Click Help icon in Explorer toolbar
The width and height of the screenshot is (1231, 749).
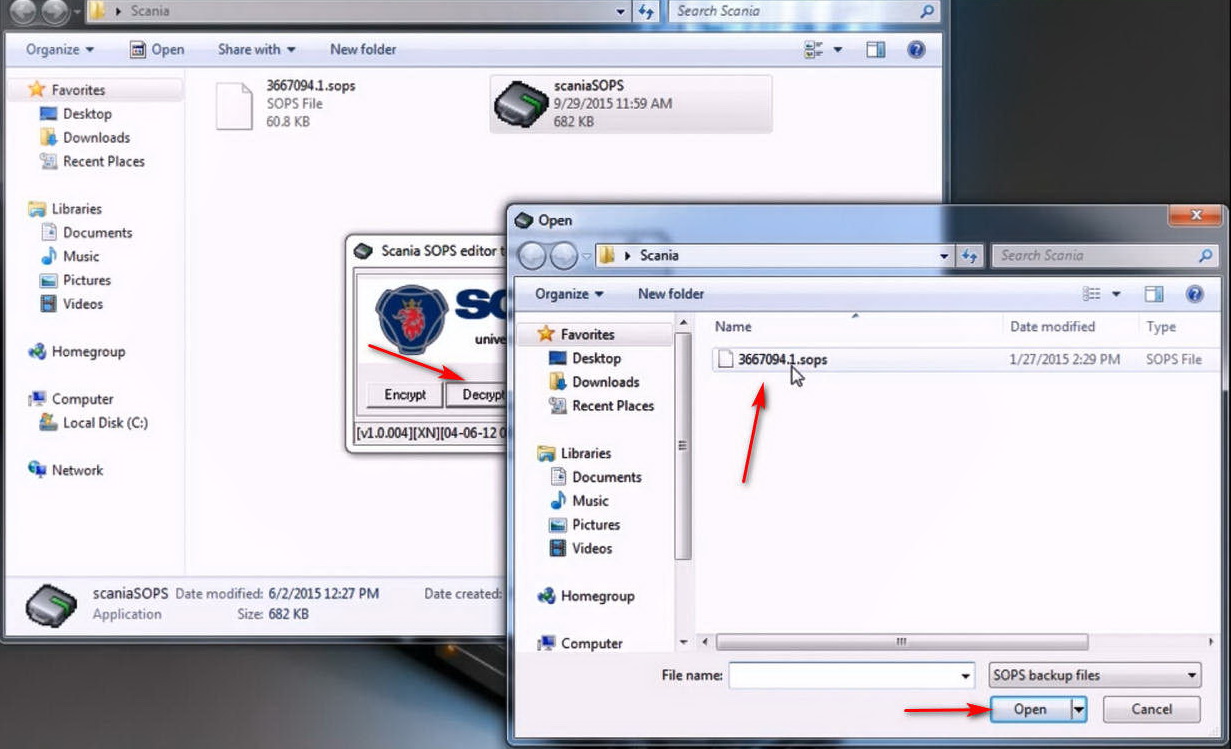pos(915,49)
